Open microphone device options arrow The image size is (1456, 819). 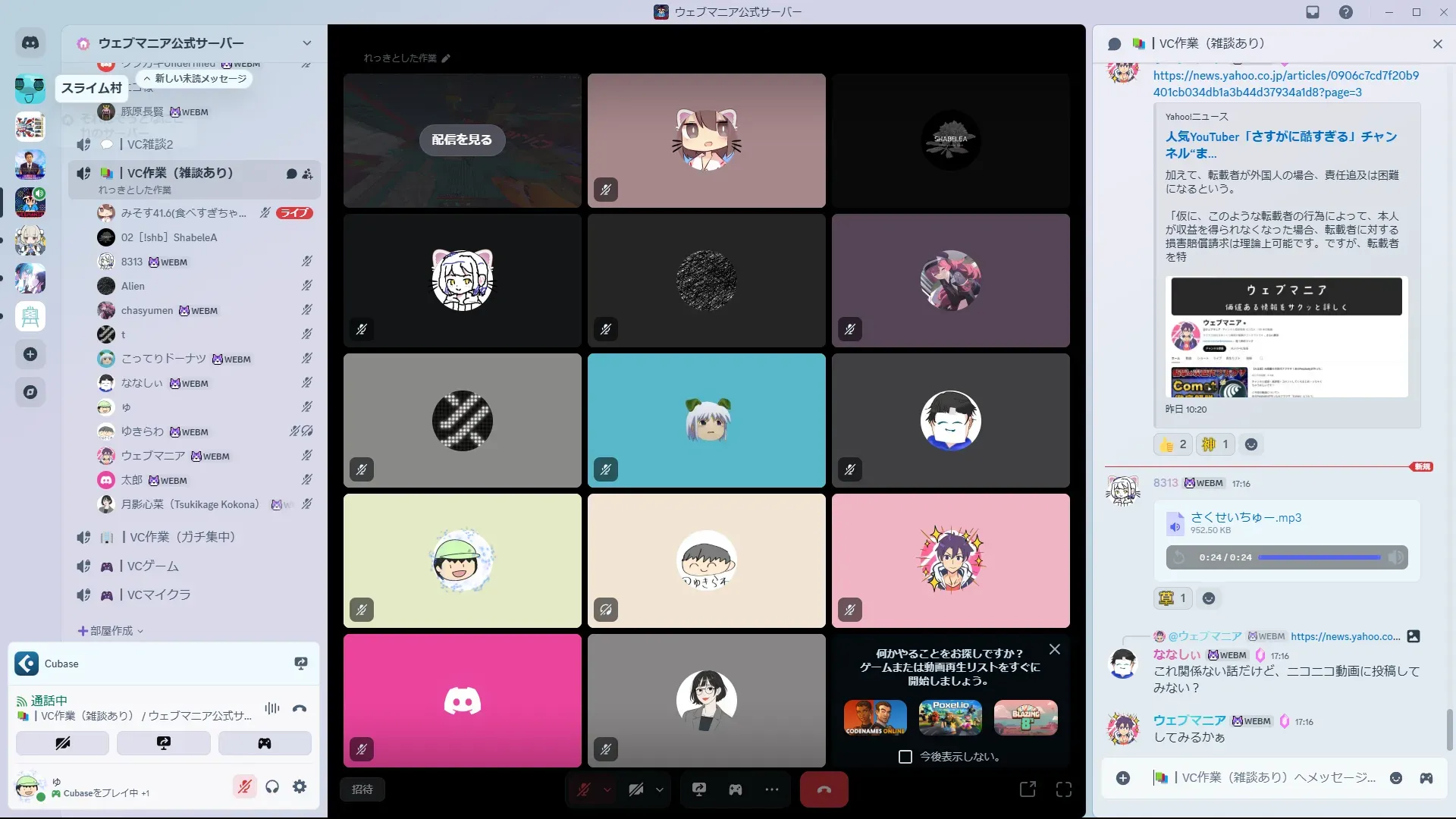607,789
